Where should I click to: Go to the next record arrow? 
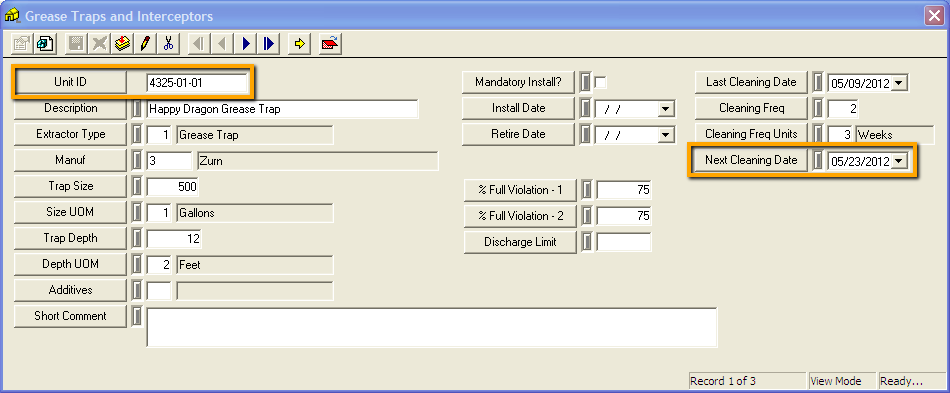pos(245,44)
